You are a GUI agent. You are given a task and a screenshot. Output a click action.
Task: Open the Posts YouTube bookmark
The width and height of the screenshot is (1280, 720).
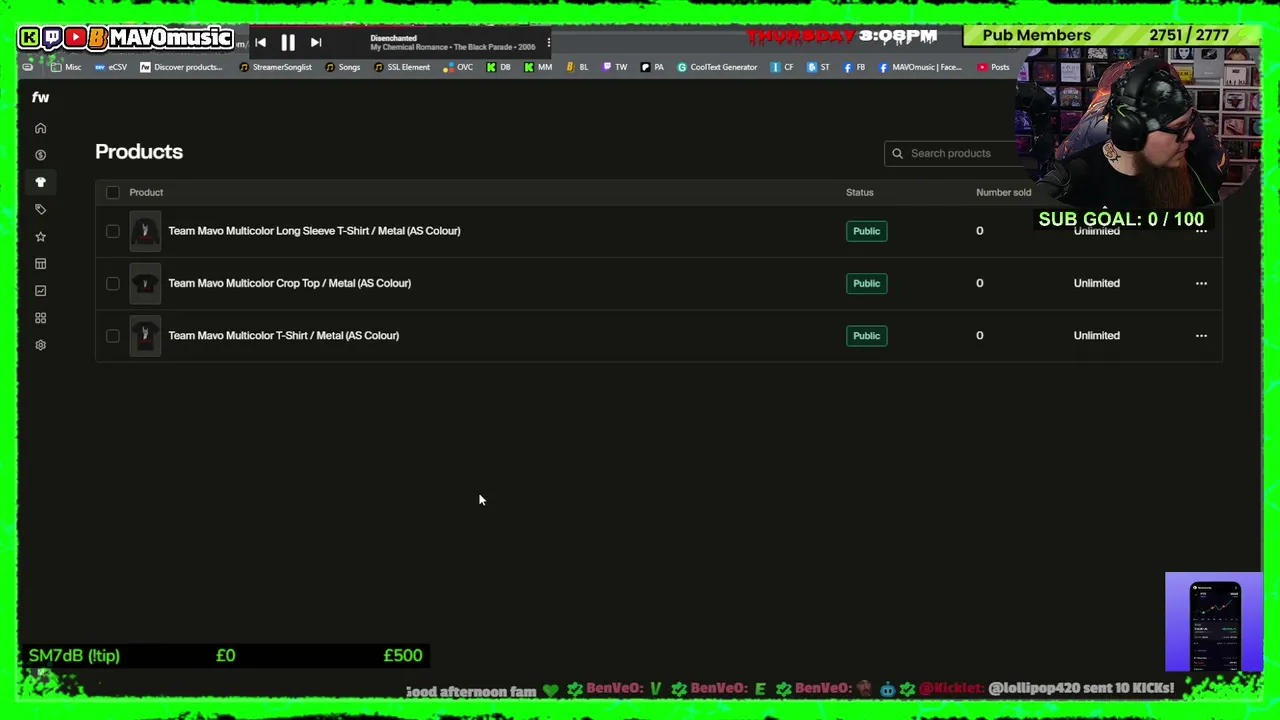coord(993,67)
